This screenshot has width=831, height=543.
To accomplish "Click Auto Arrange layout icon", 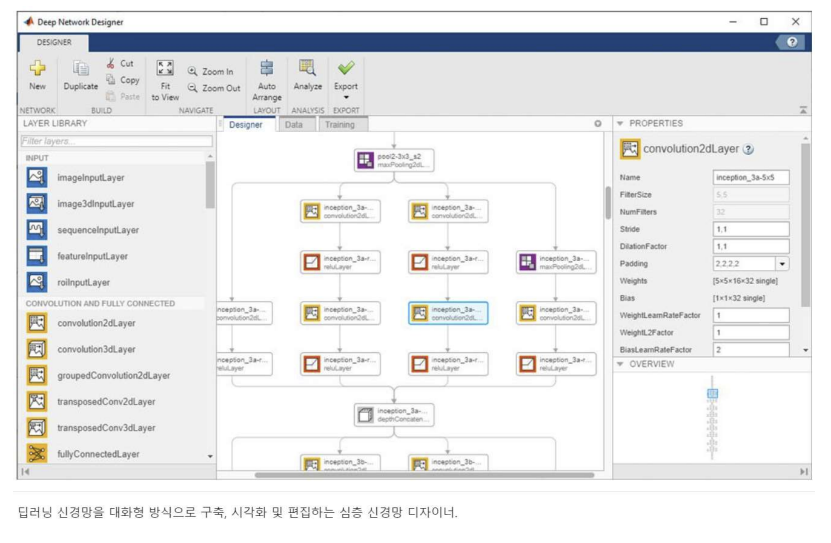I will pos(267,68).
